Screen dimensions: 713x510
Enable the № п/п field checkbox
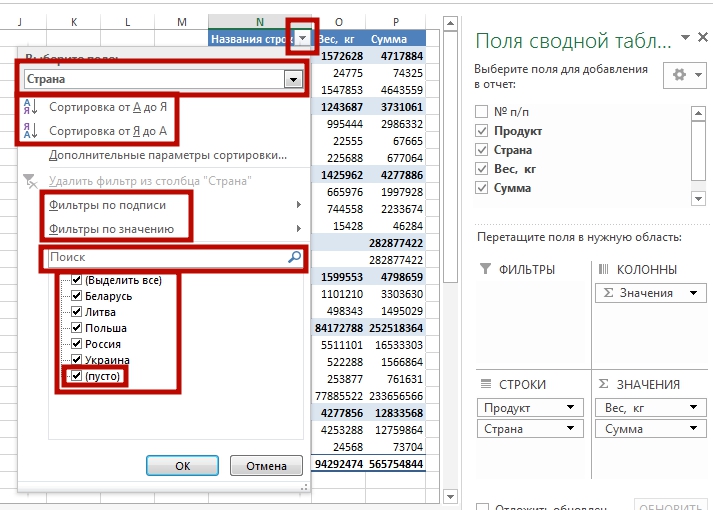point(483,112)
